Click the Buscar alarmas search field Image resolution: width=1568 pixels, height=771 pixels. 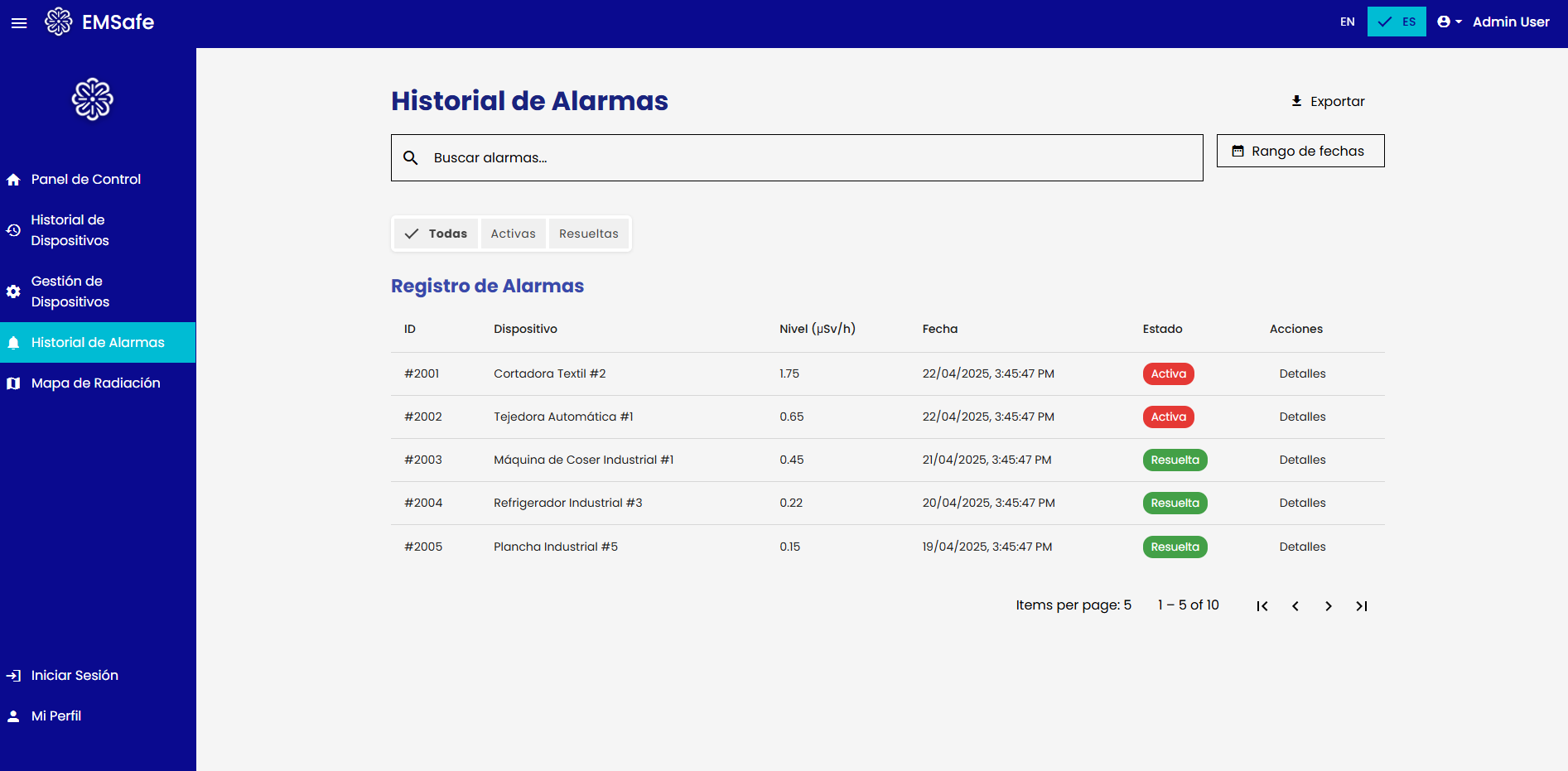pos(797,157)
